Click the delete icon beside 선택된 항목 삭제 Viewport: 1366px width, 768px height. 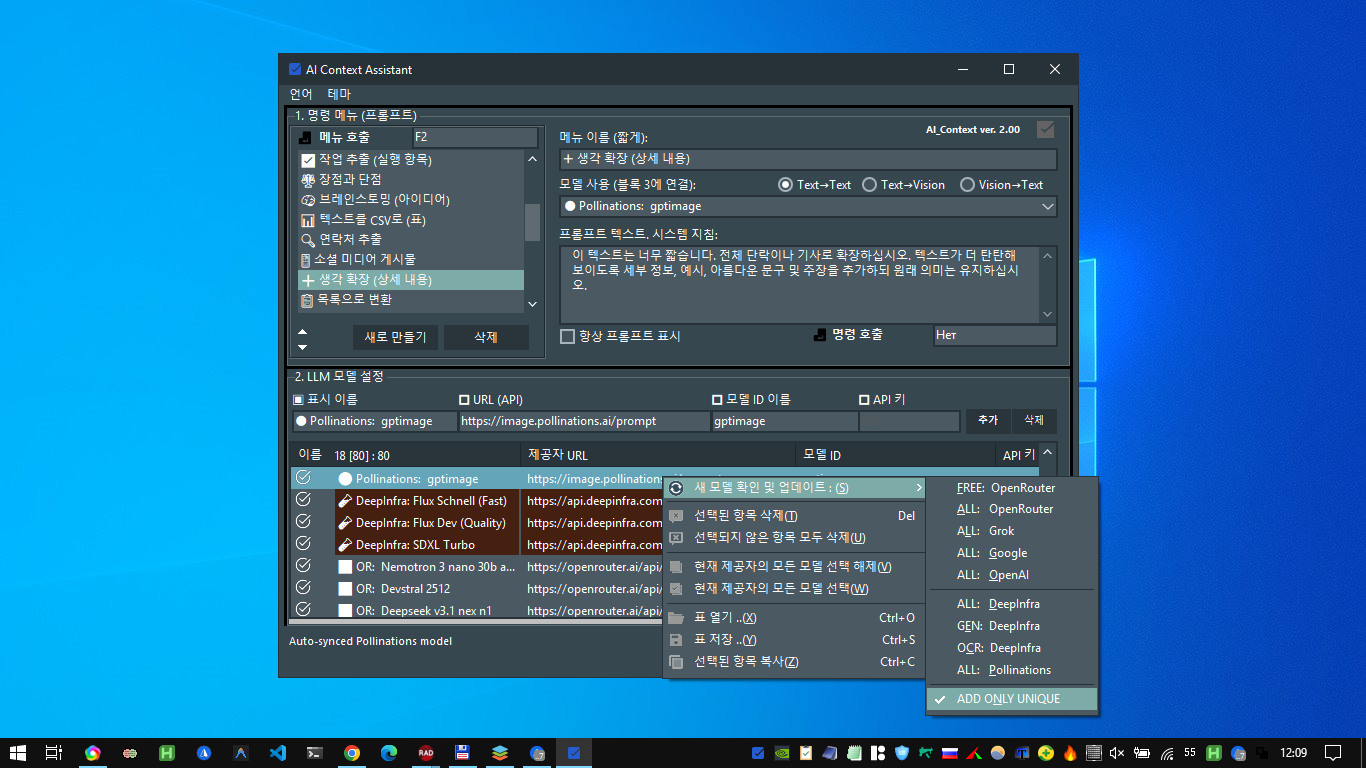pyautogui.click(x=676, y=516)
